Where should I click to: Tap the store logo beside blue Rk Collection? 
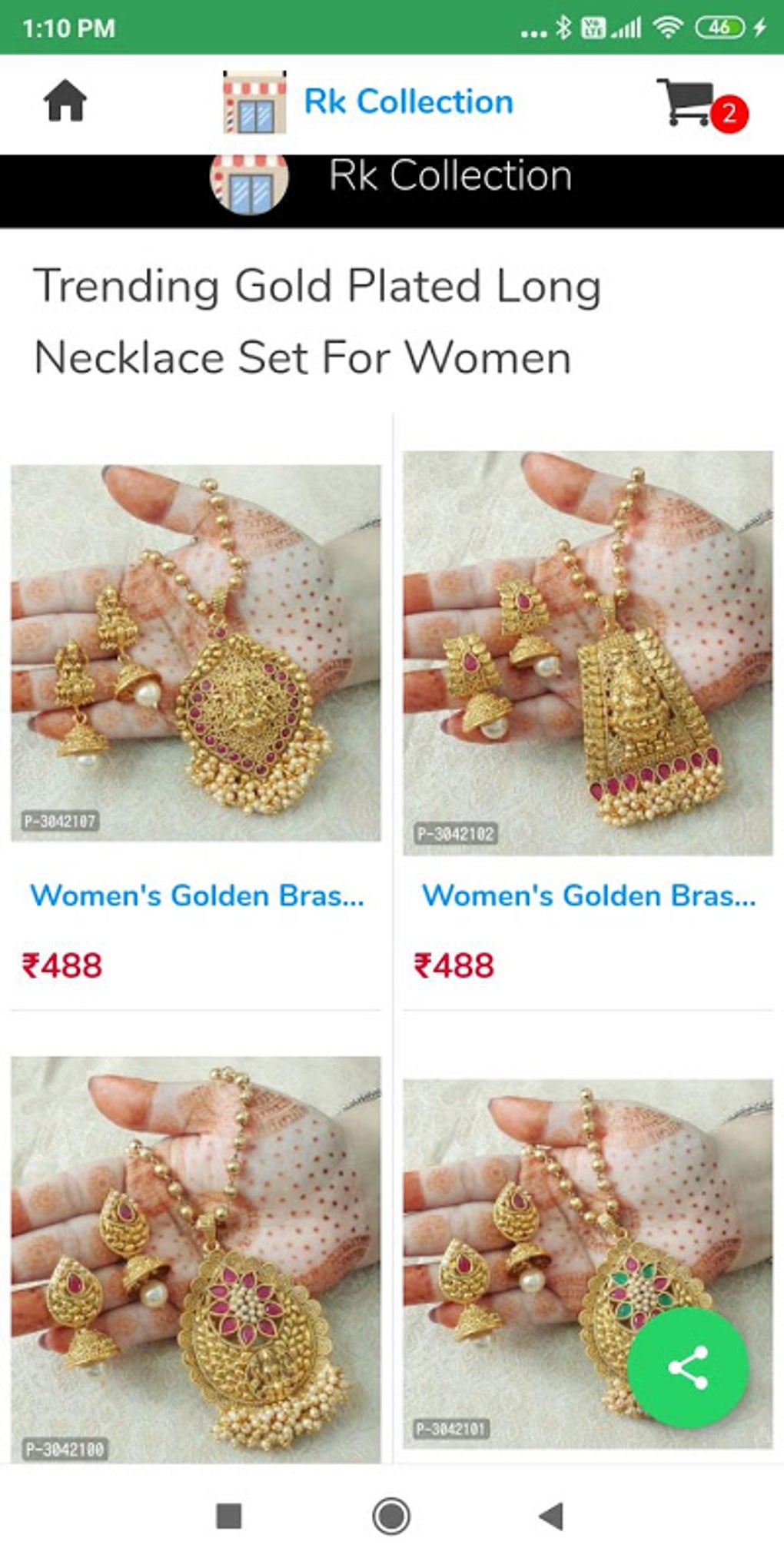point(254,102)
